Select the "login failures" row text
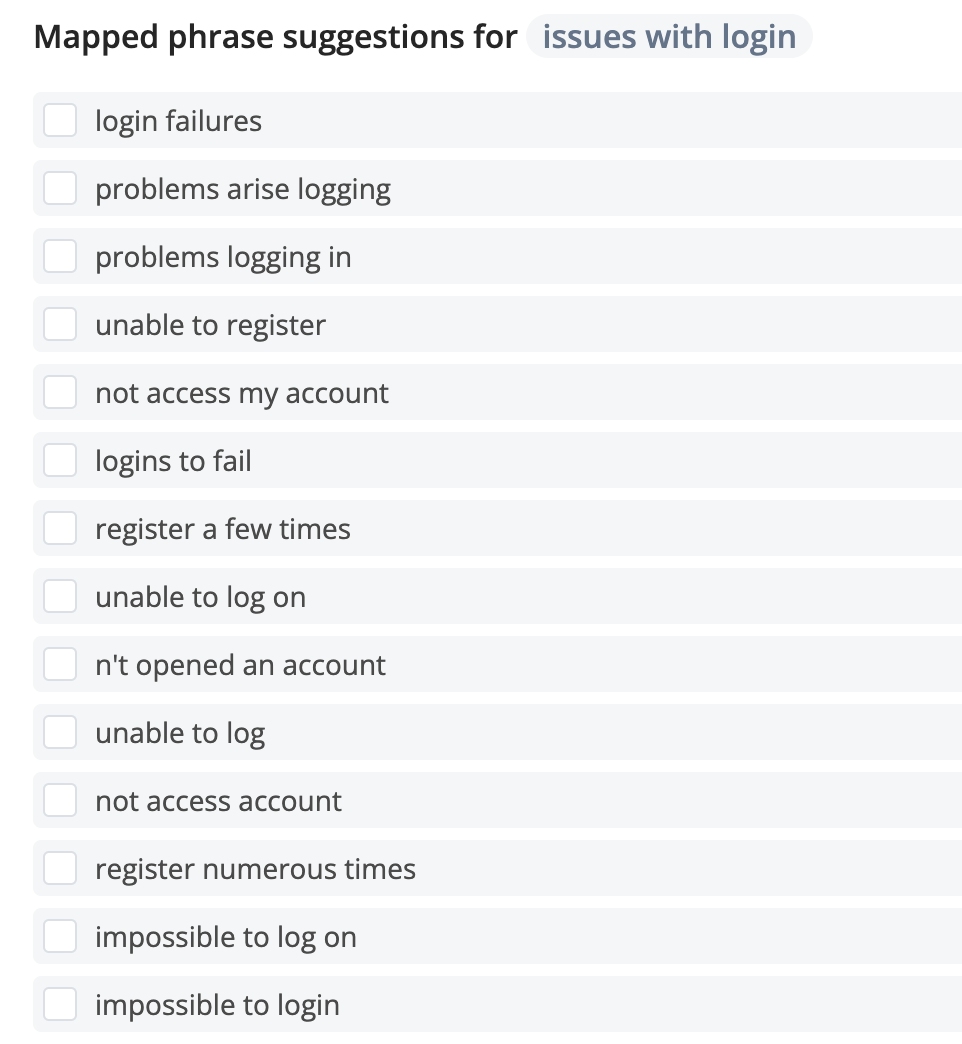The height and width of the screenshot is (1044, 962). [178, 120]
